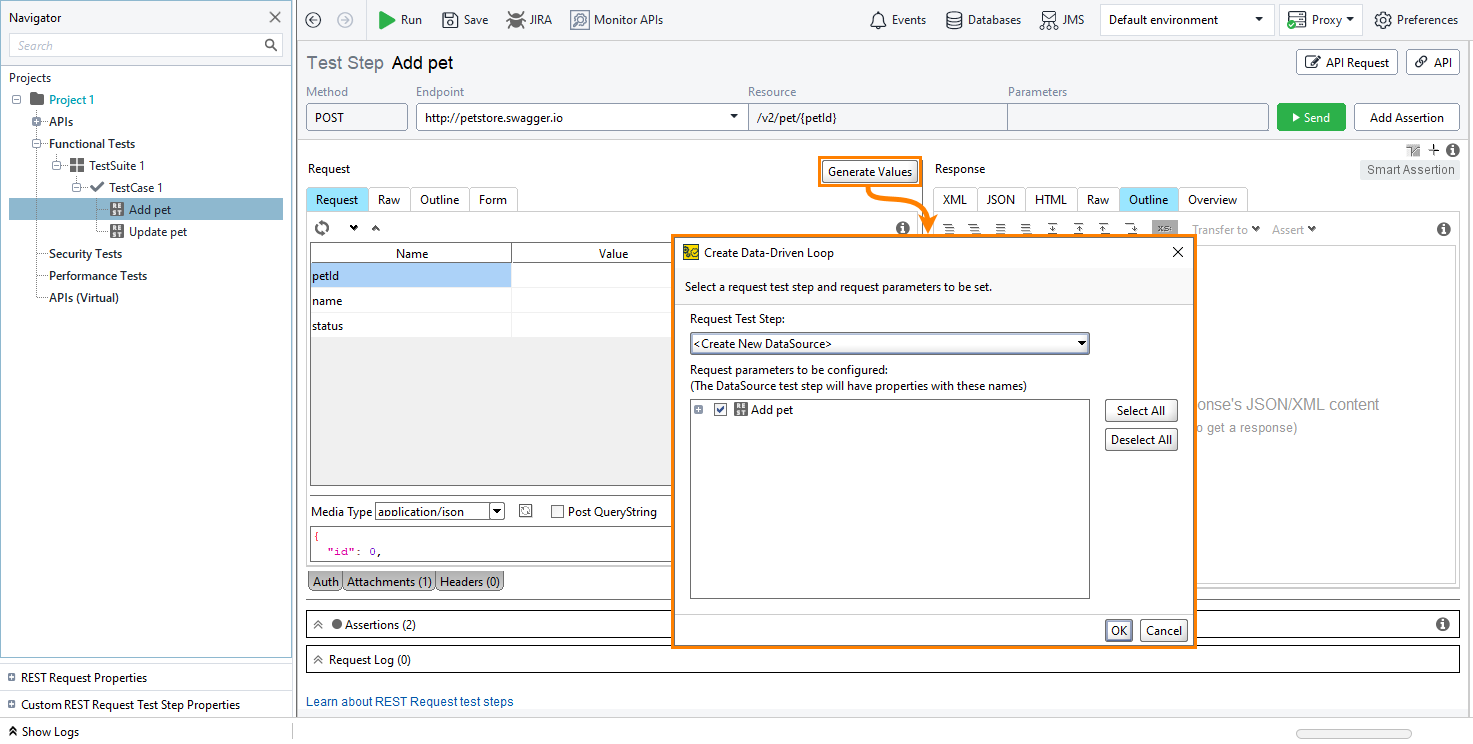Switch to the request Outline tab
The height and width of the screenshot is (744, 1473).
pos(439,199)
